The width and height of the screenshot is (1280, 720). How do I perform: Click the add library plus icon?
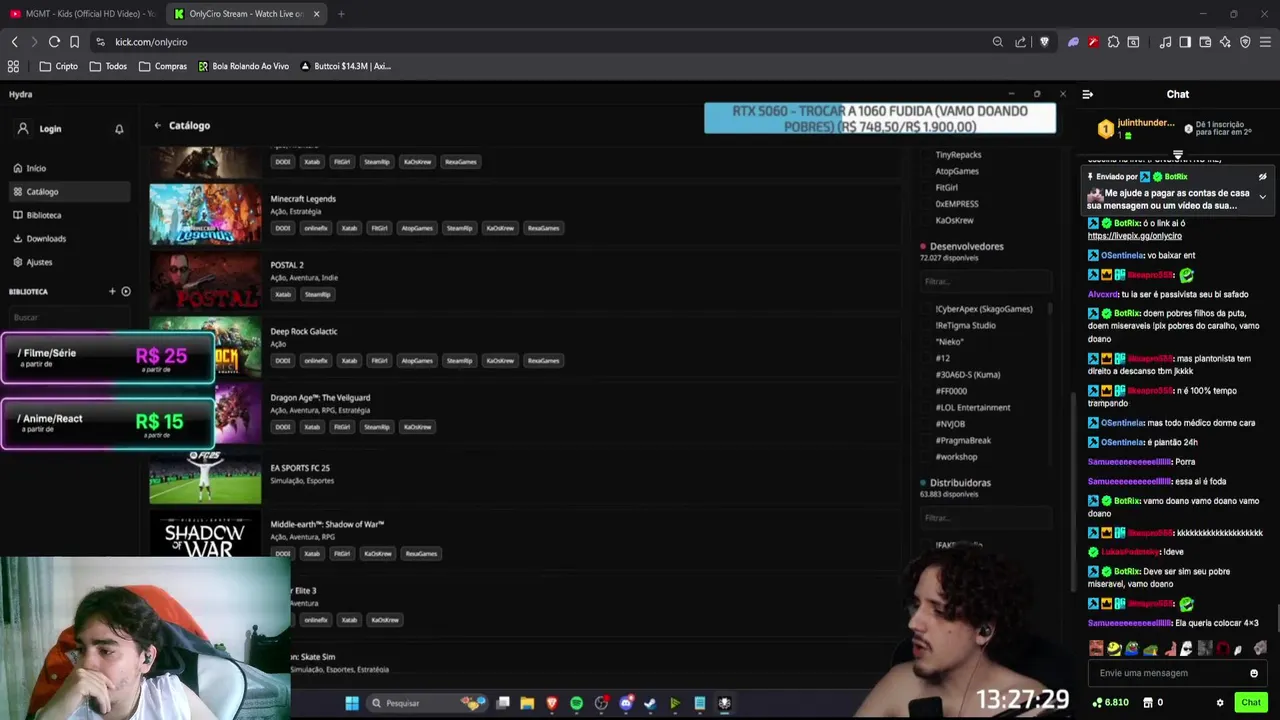coord(112,291)
